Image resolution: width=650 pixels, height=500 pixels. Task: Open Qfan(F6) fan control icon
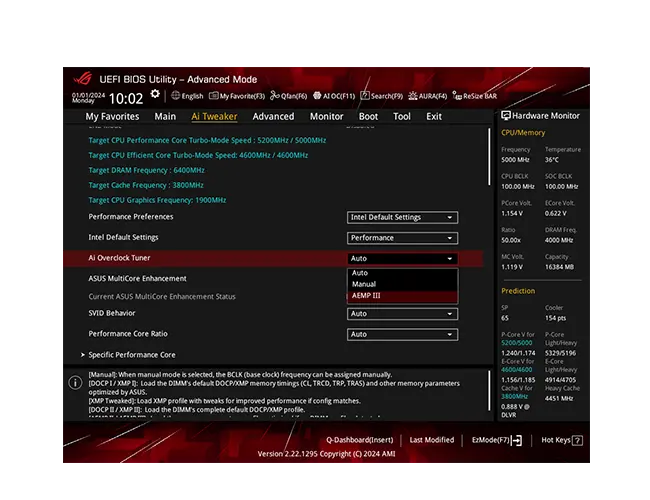[x=274, y=96]
